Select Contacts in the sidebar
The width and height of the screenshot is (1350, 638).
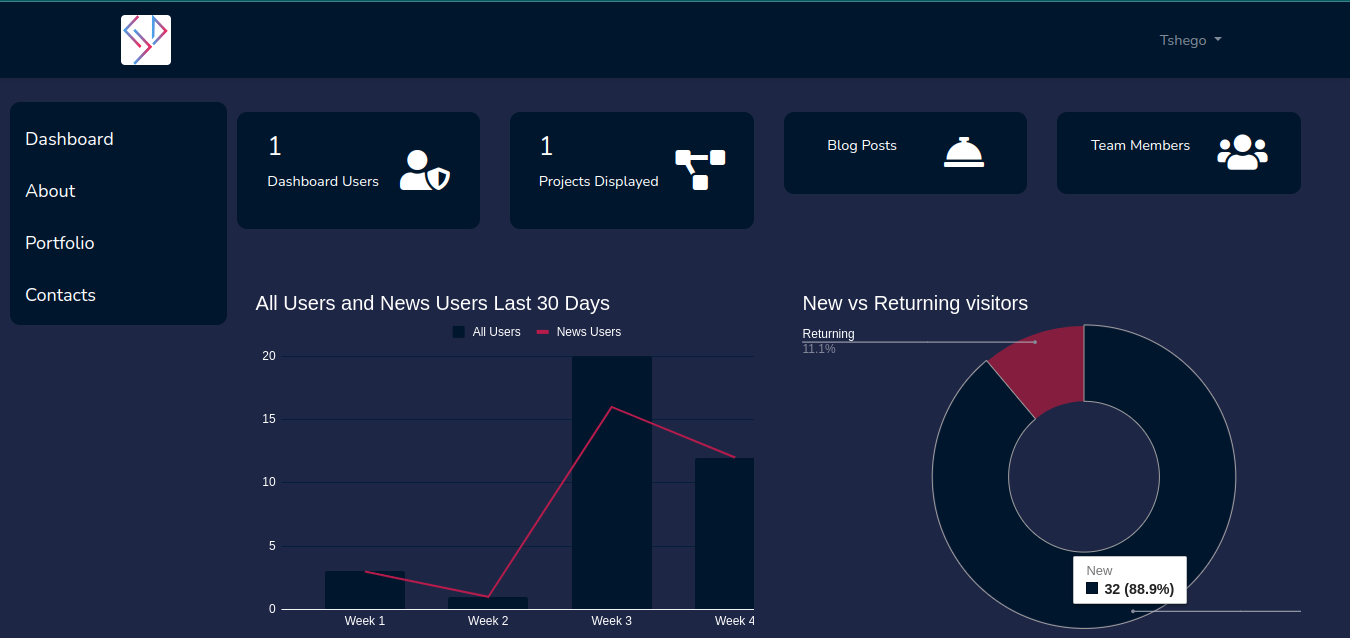(x=60, y=295)
